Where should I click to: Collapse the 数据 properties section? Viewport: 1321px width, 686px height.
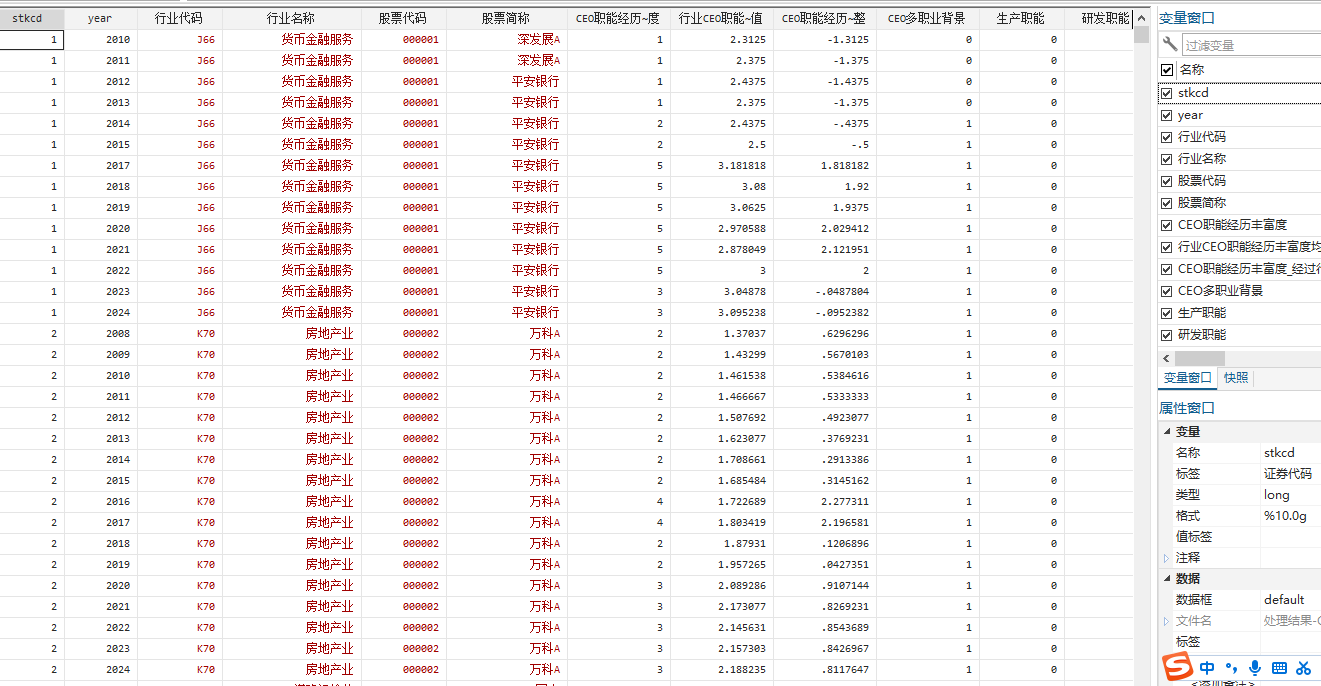click(x=1166, y=579)
